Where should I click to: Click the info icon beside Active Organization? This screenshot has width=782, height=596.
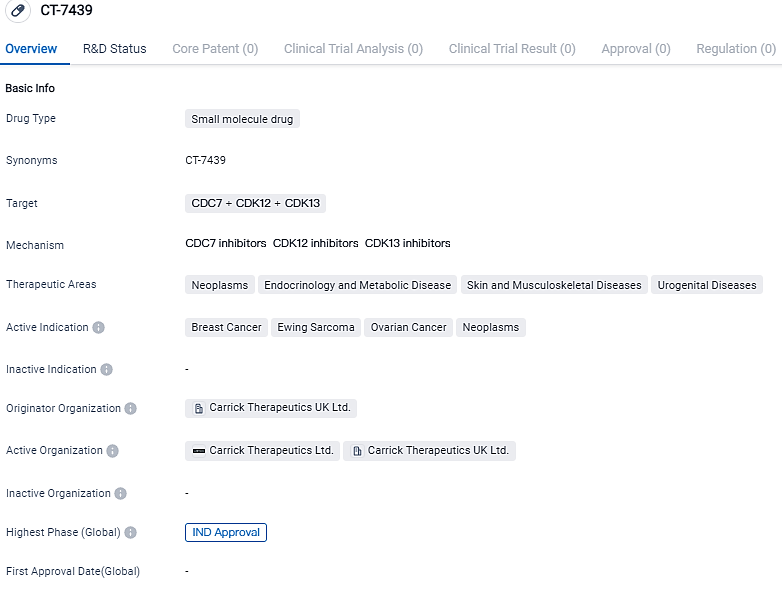113,451
